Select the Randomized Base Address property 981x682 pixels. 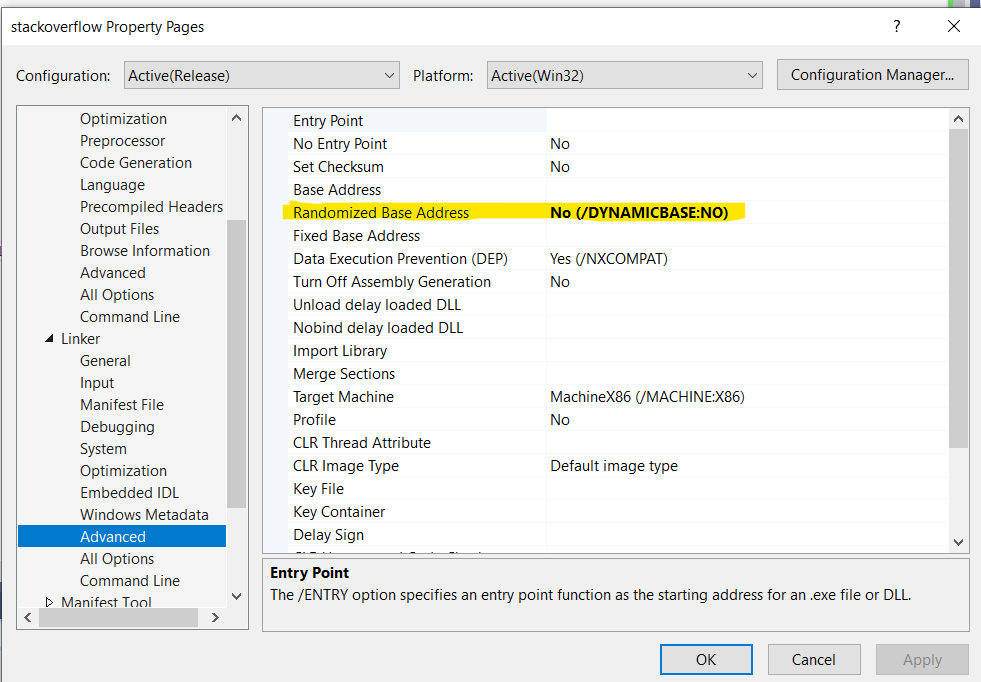click(x=381, y=212)
